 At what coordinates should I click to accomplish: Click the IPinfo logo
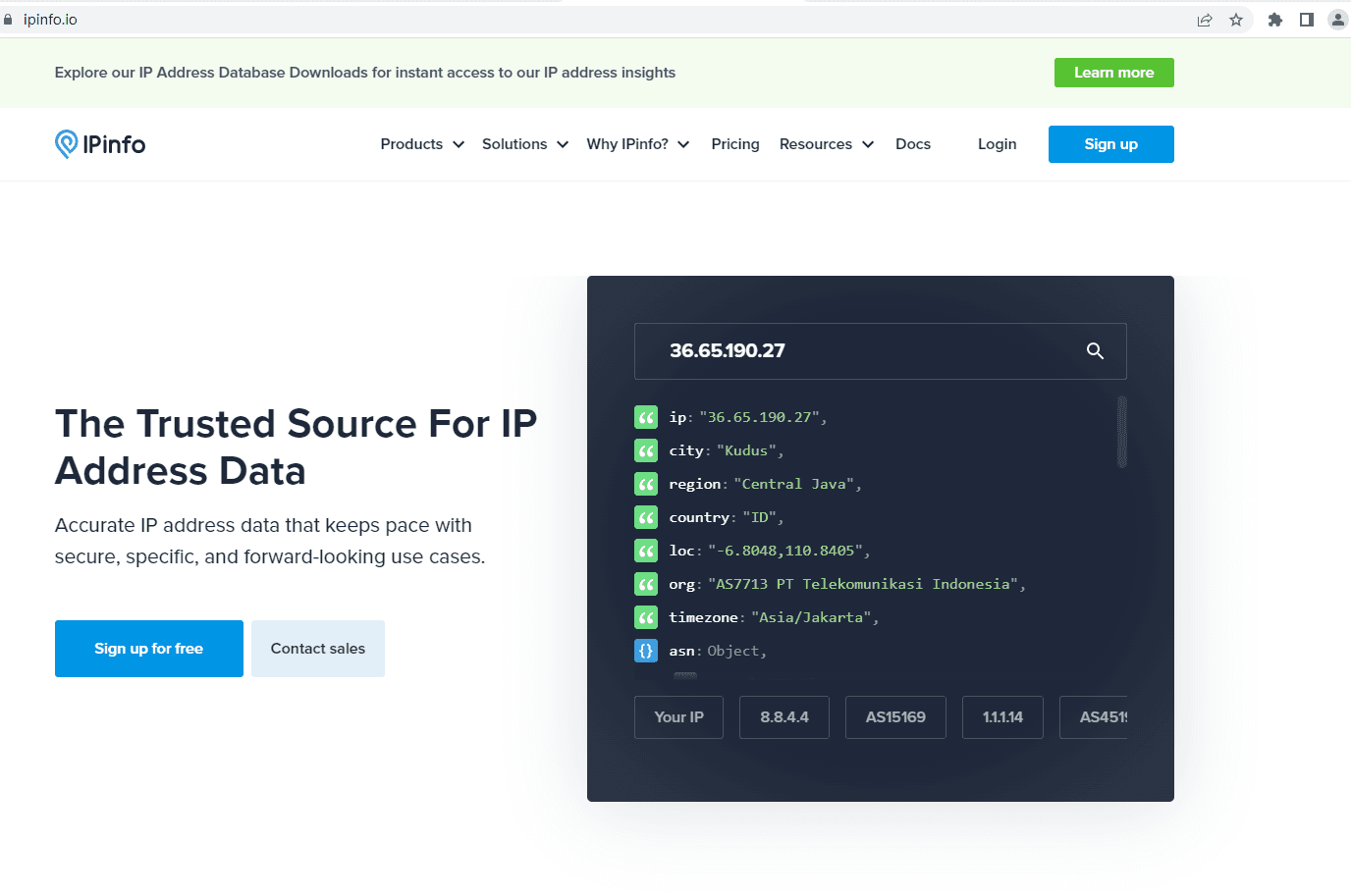point(100,144)
